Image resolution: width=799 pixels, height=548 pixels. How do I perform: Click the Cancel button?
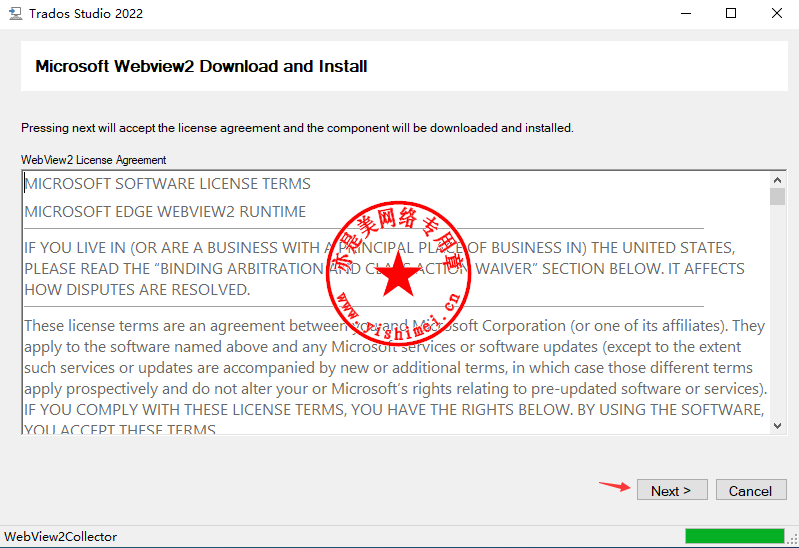[x=751, y=490]
